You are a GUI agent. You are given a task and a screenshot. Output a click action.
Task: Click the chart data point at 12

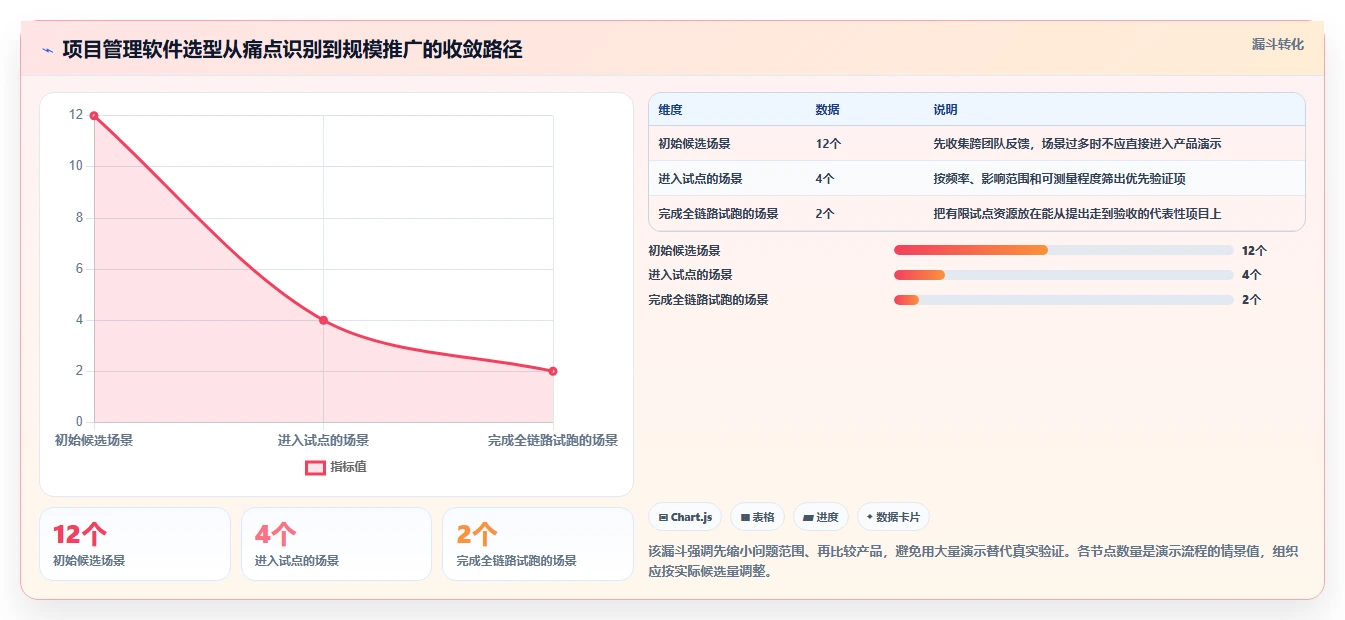coord(94,116)
